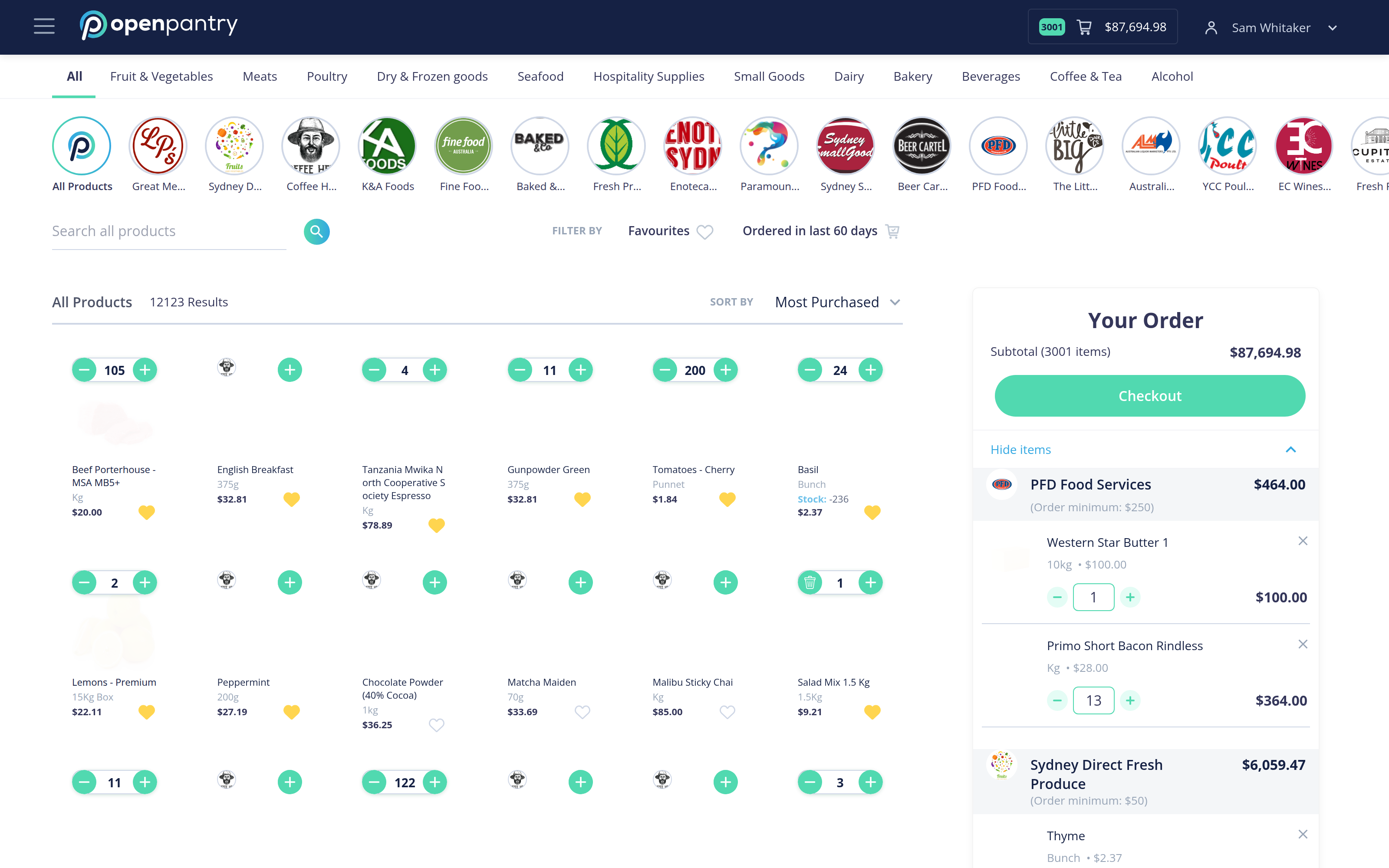This screenshot has height=868, width=1389.
Task: Increase Western Star Butter quantity in order
Action: (x=1130, y=597)
